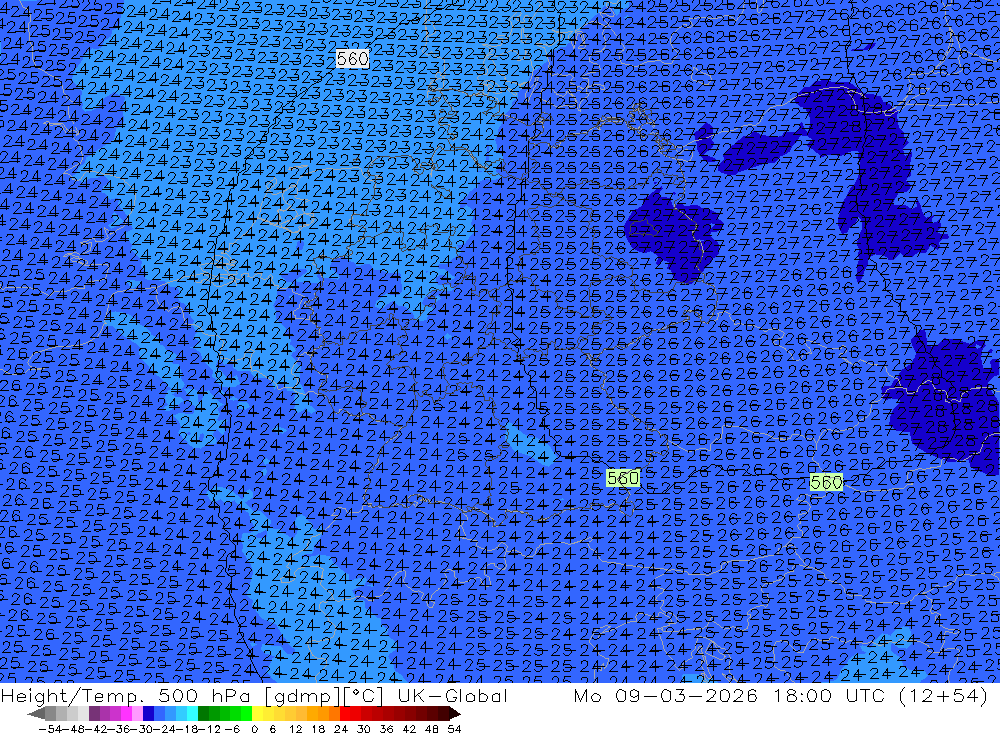Click the 'Mo 09-03-2026' date text

tap(666, 696)
